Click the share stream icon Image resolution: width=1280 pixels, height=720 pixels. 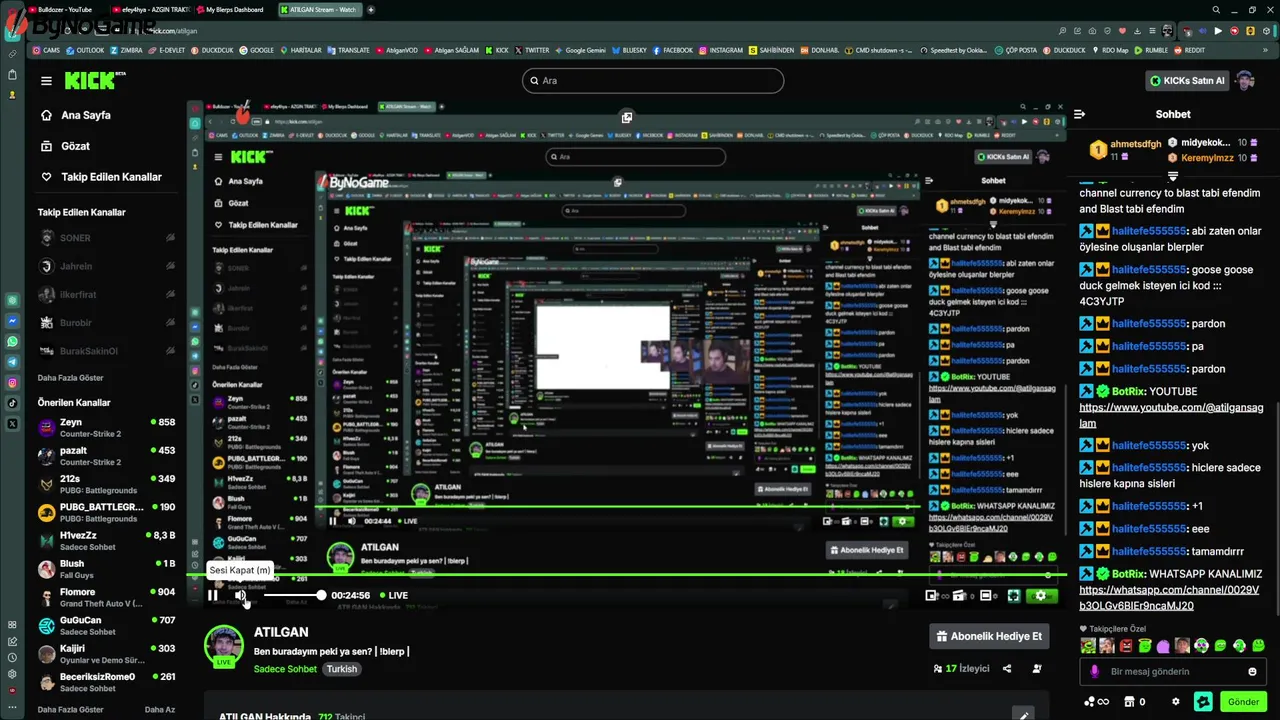coord(1007,669)
